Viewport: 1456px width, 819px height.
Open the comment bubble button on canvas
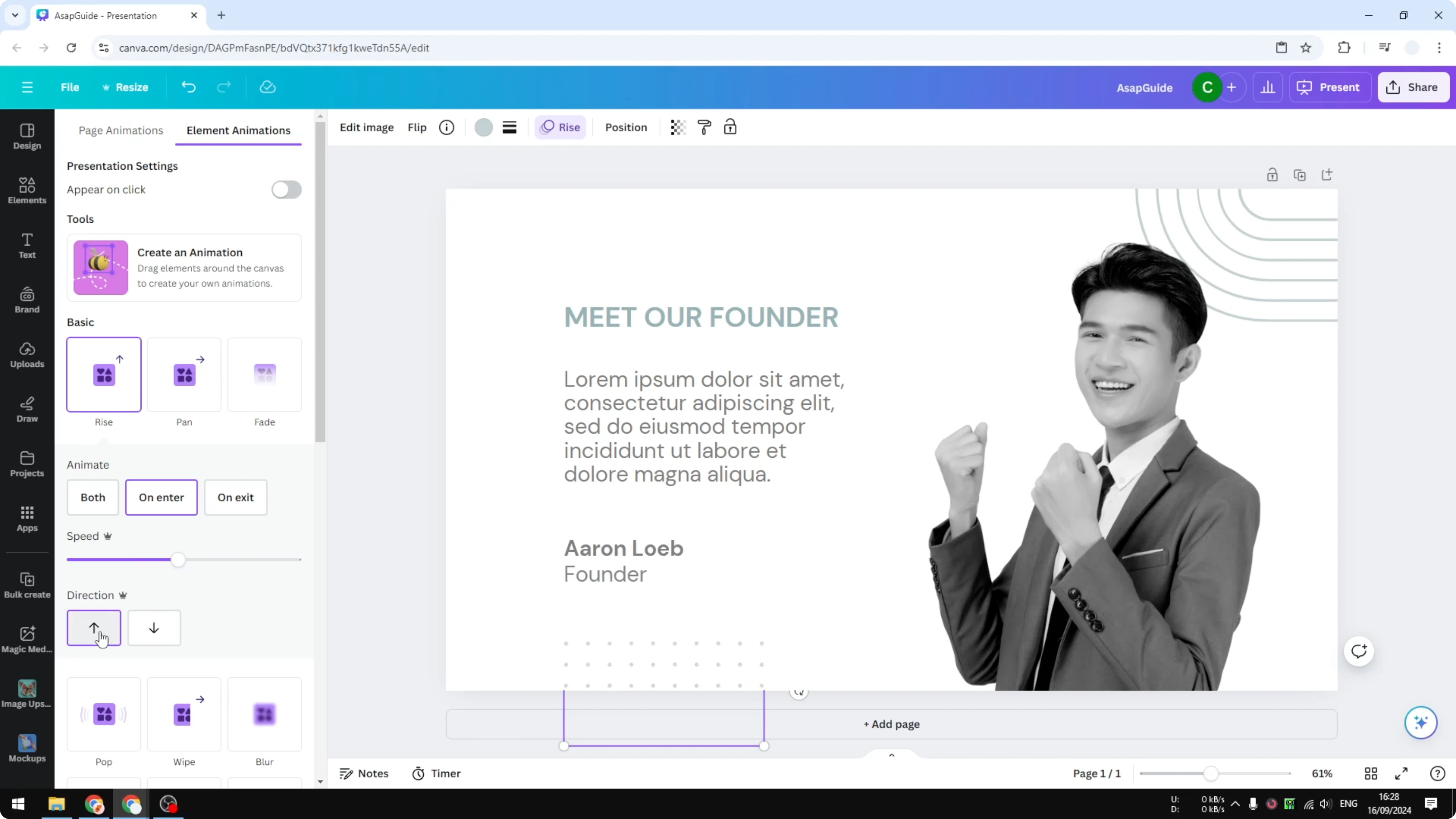coord(1359,651)
